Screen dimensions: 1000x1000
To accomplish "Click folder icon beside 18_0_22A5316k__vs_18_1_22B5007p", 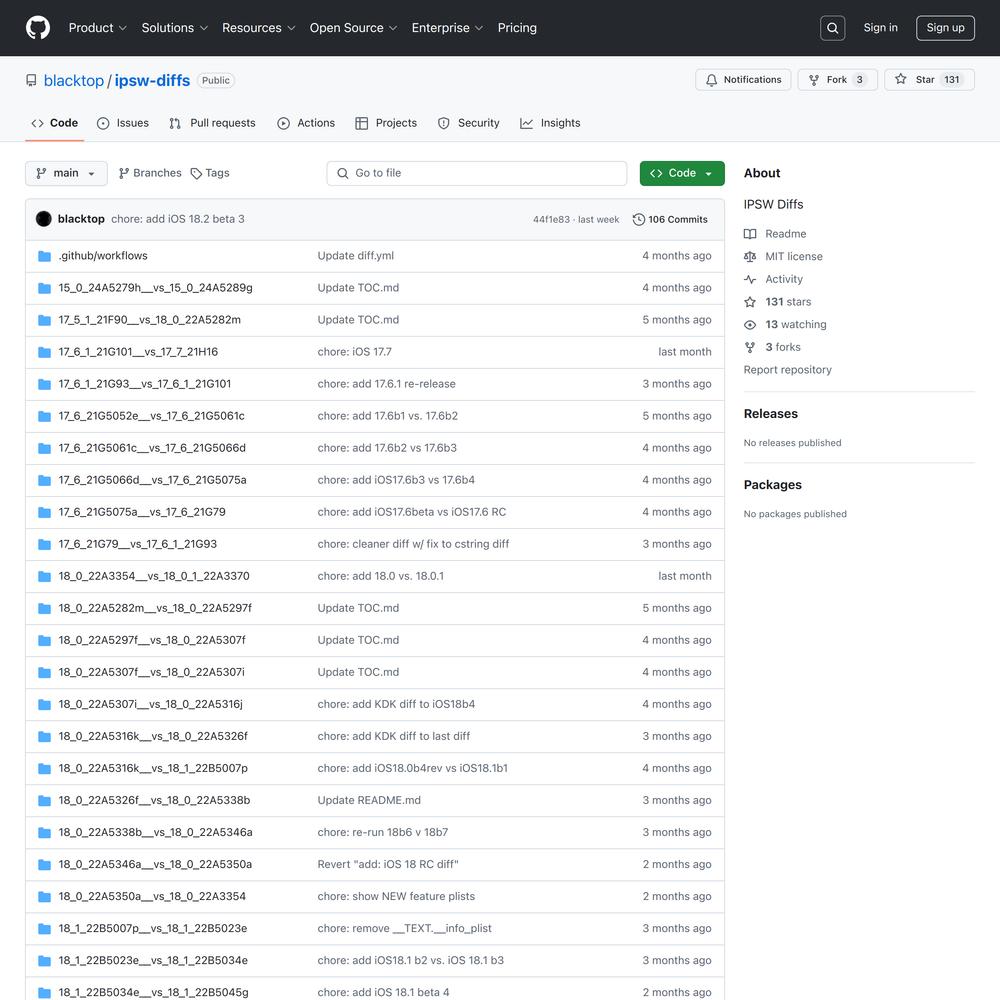I will pos(45,768).
